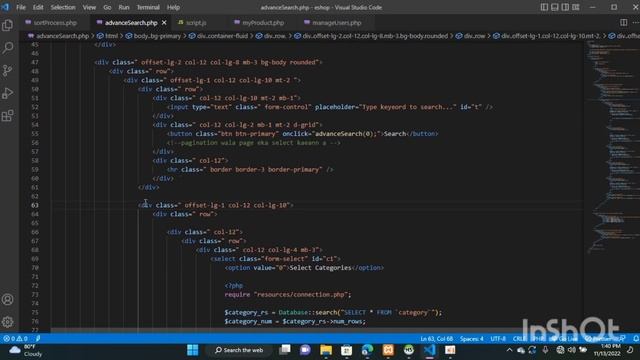640x360 pixels.
Task: Open volume control in system tray
Action: pyautogui.click(x=572, y=350)
